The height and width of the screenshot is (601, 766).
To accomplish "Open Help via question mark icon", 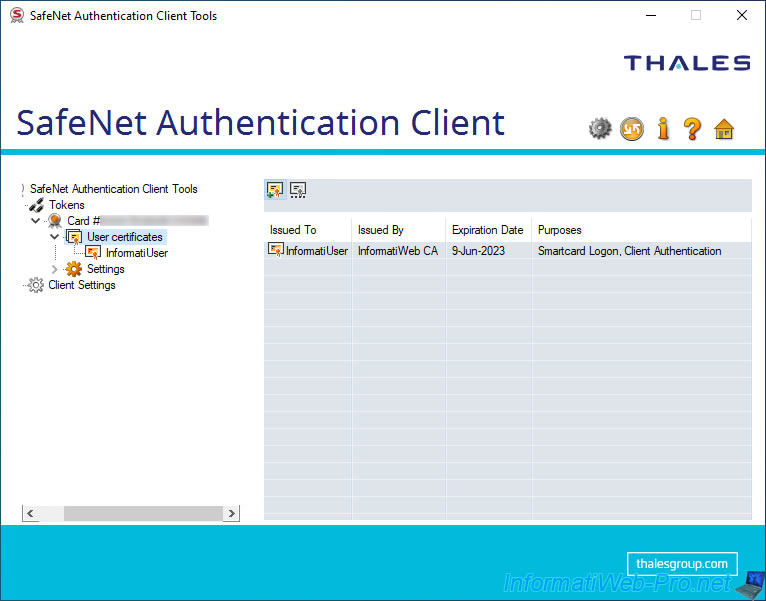I will click(692, 128).
